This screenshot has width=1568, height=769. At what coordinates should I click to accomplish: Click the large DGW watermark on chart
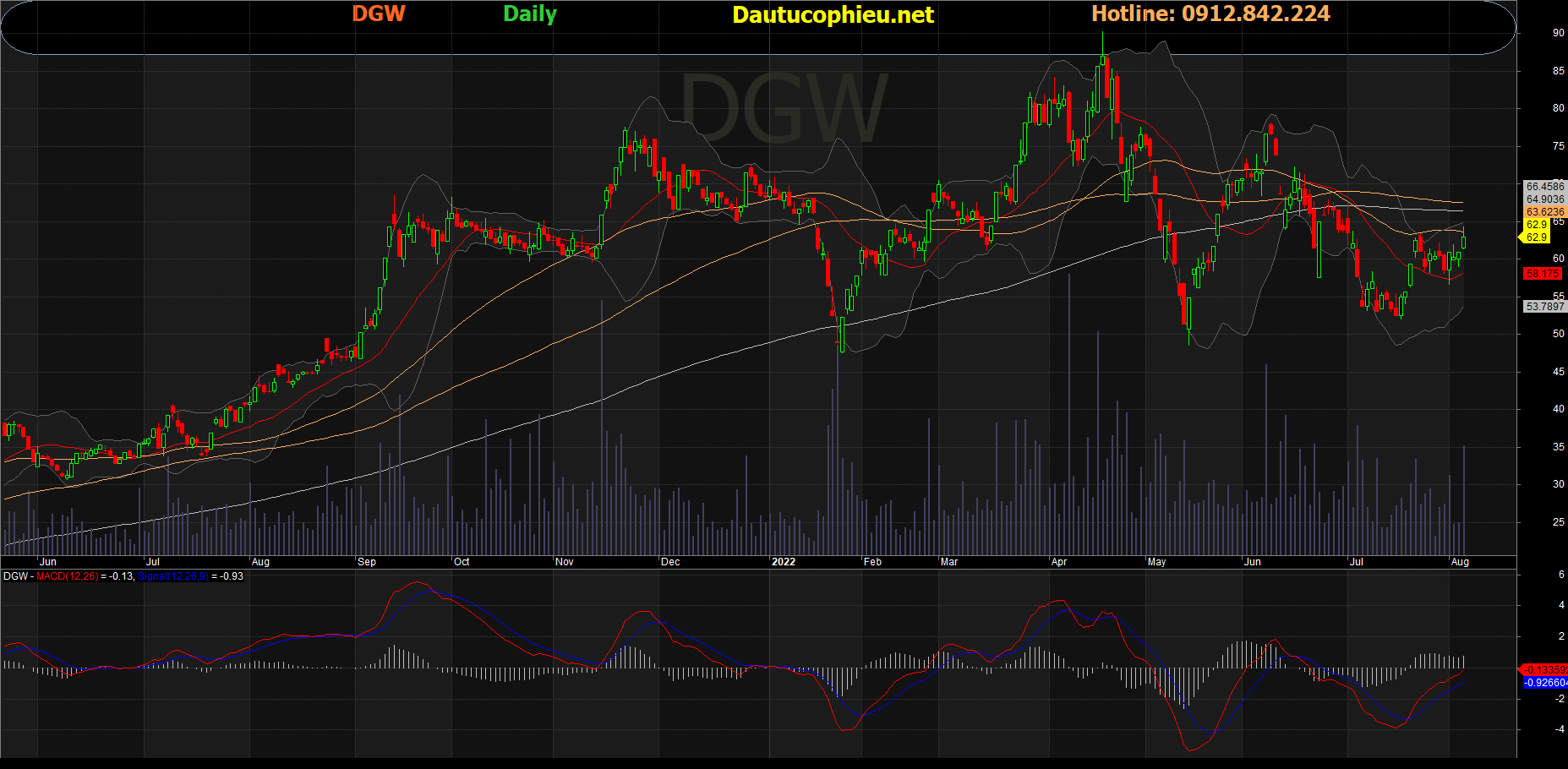click(x=784, y=110)
